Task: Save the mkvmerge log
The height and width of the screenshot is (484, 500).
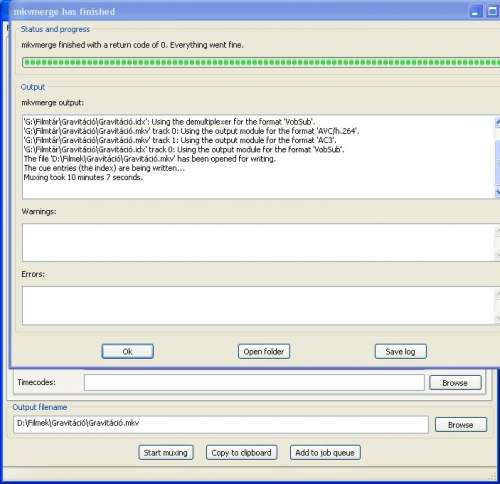Action: click(401, 351)
